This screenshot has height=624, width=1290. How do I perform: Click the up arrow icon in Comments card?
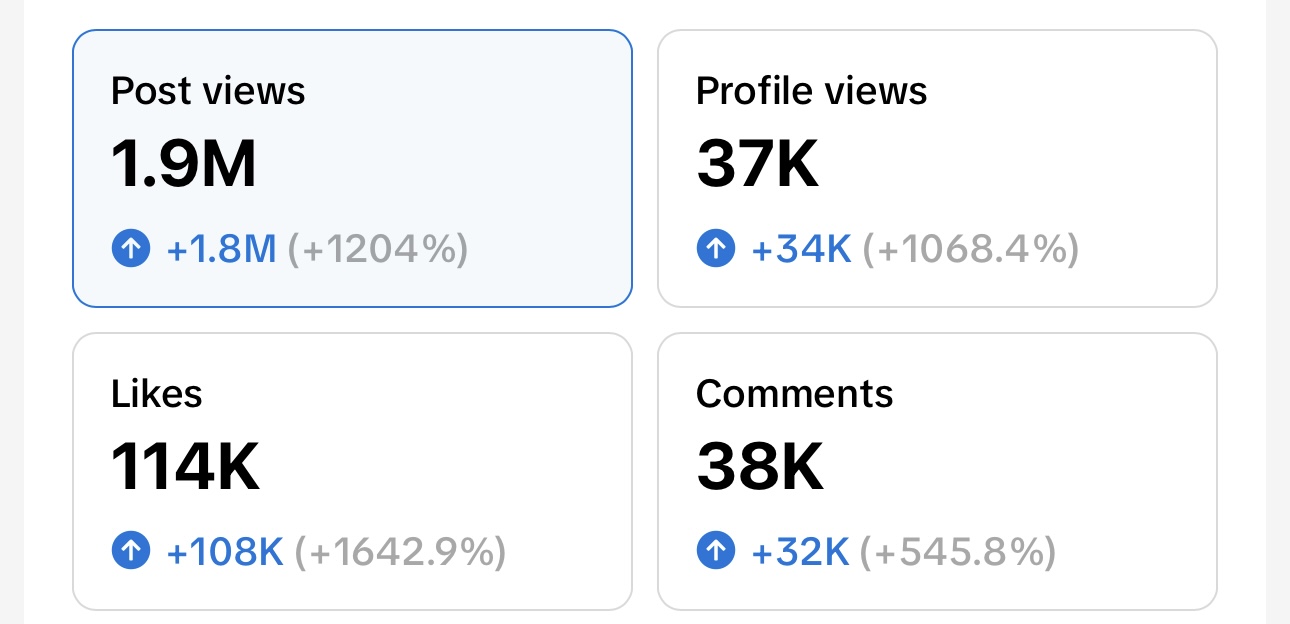point(716,550)
